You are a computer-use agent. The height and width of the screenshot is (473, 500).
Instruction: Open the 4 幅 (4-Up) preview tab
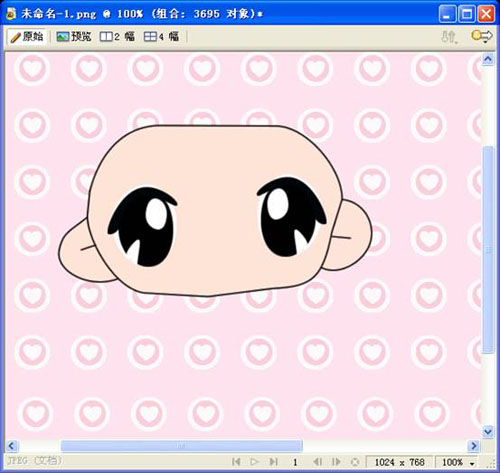[161, 36]
